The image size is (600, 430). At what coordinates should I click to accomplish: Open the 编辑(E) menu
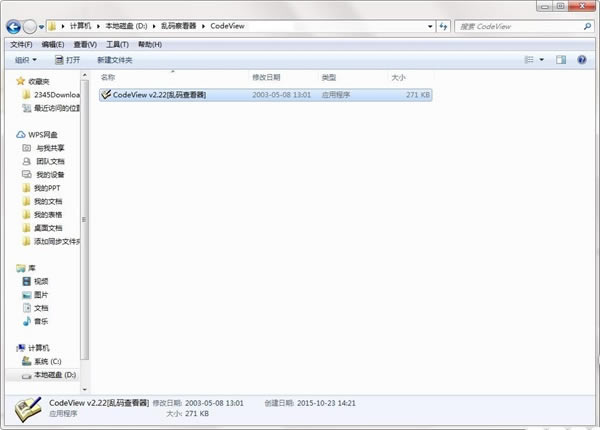coord(53,45)
